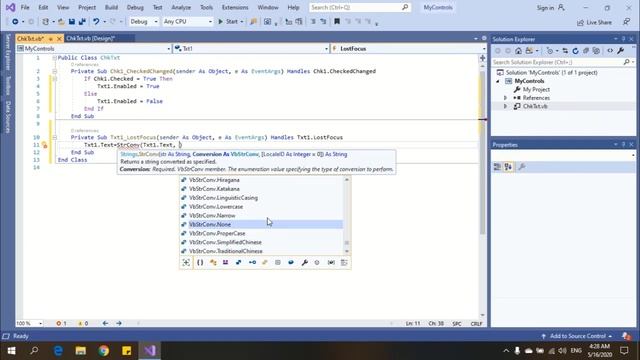Switch to the ChkTxt.vb [Design] tab
Viewport: 640px width, 360px height.
click(90, 38)
